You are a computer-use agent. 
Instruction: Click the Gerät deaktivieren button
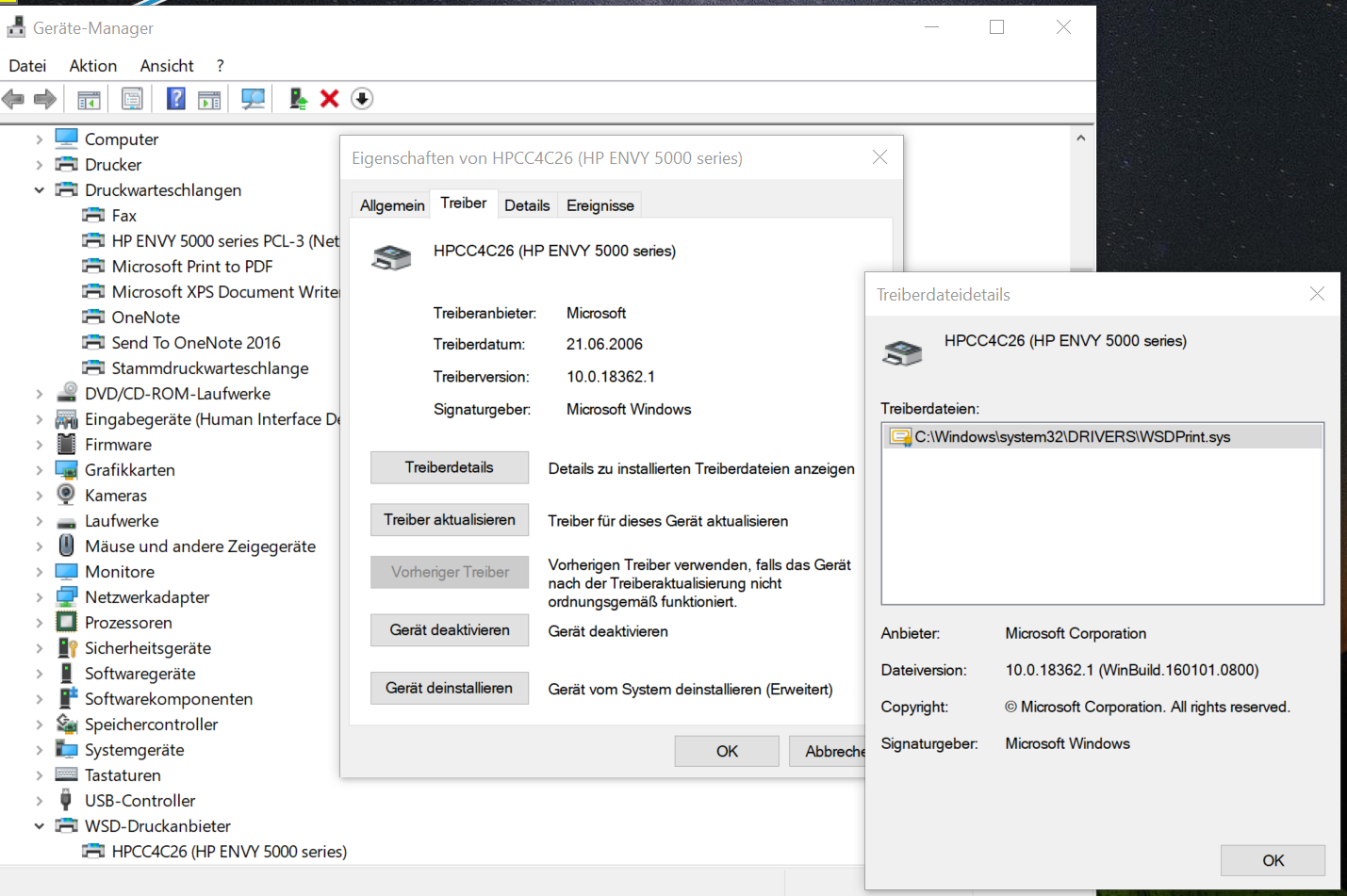coord(450,630)
